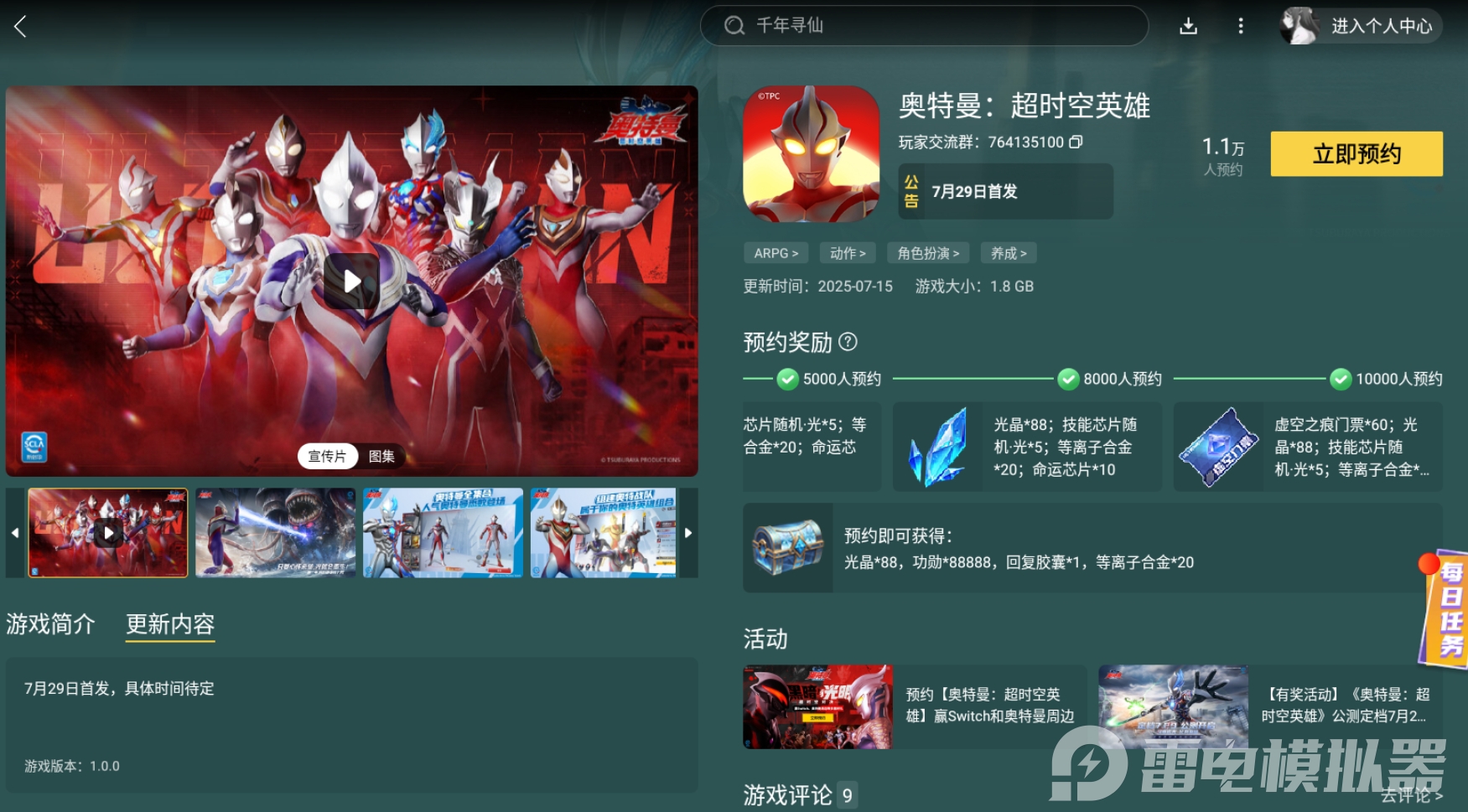Select the monster battle screenshot thumbnail
The height and width of the screenshot is (812, 1468).
point(276,533)
